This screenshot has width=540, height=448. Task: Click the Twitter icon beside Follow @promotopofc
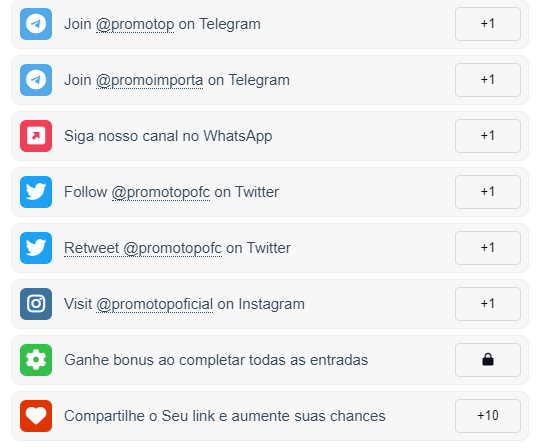pos(36,192)
